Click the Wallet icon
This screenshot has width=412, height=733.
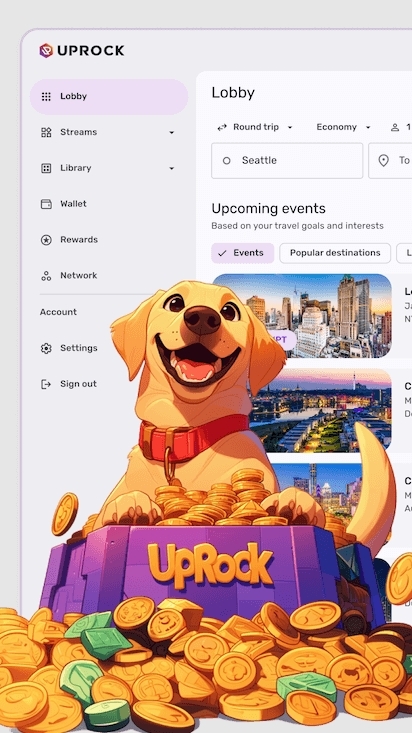pyautogui.click(x=46, y=204)
